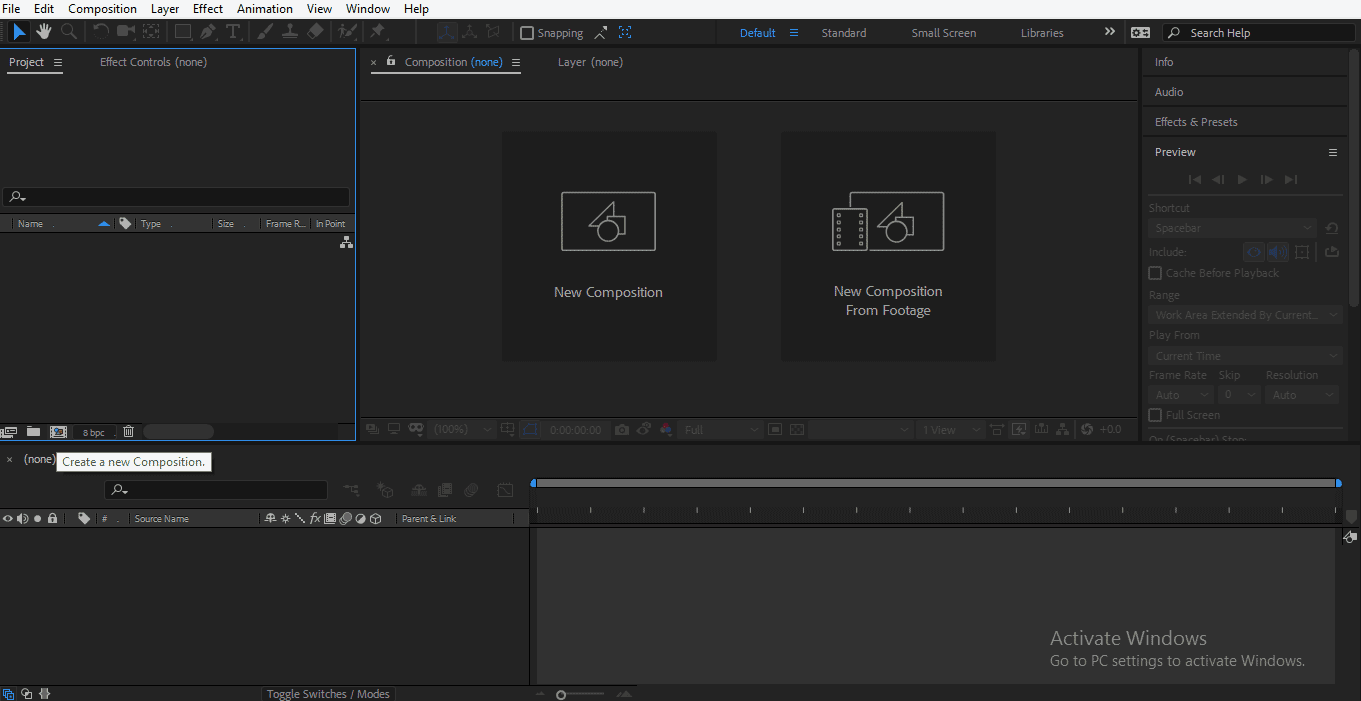Enable the Snapping checkbox

pos(527,32)
